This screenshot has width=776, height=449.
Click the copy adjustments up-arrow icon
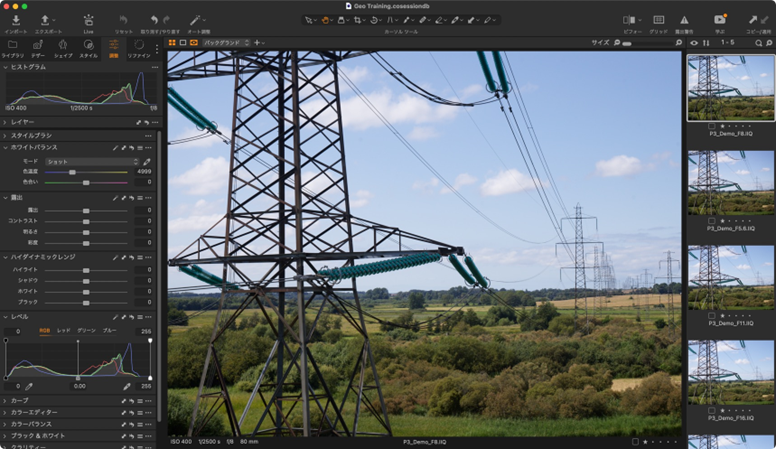click(753, 20)
